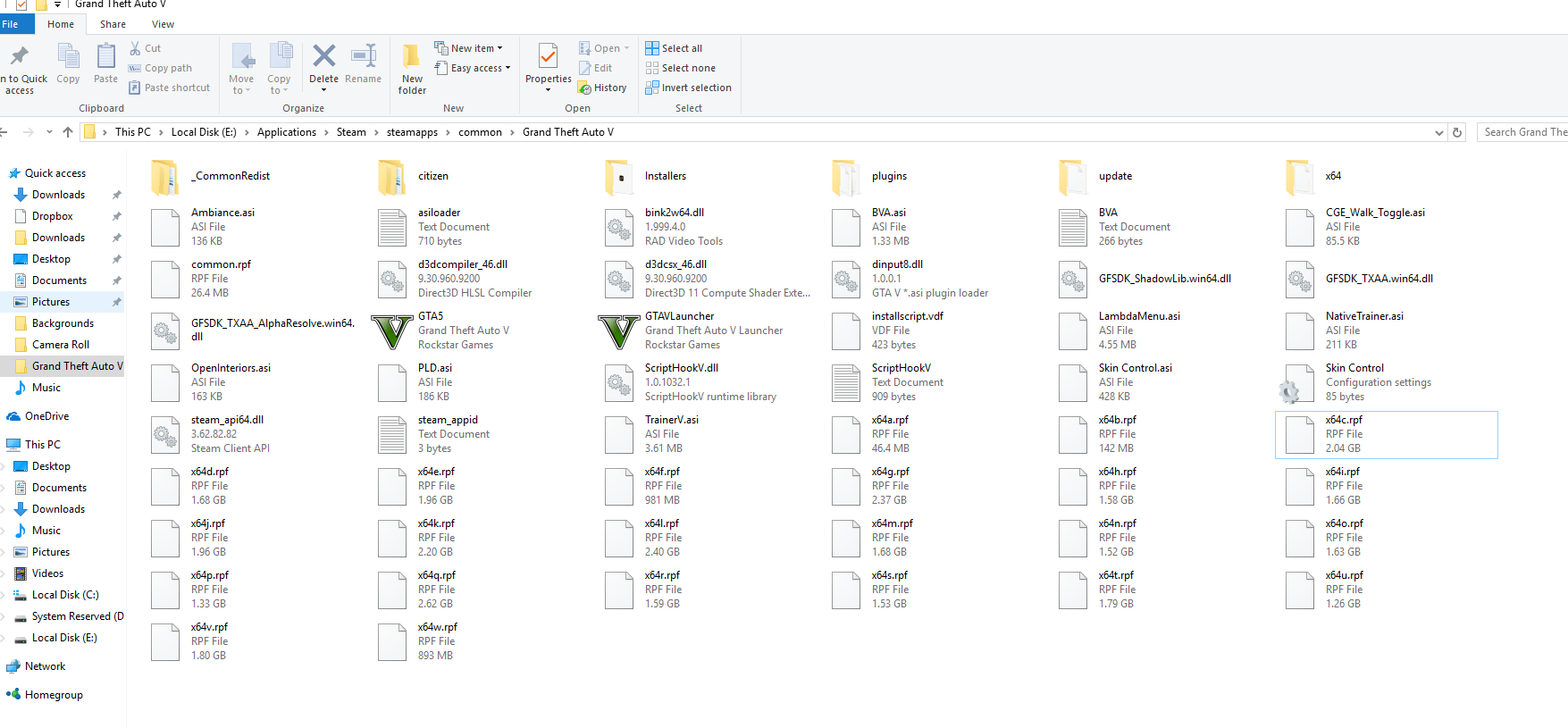Select System Reserved drive in navigation pane

tap(68, 616)
